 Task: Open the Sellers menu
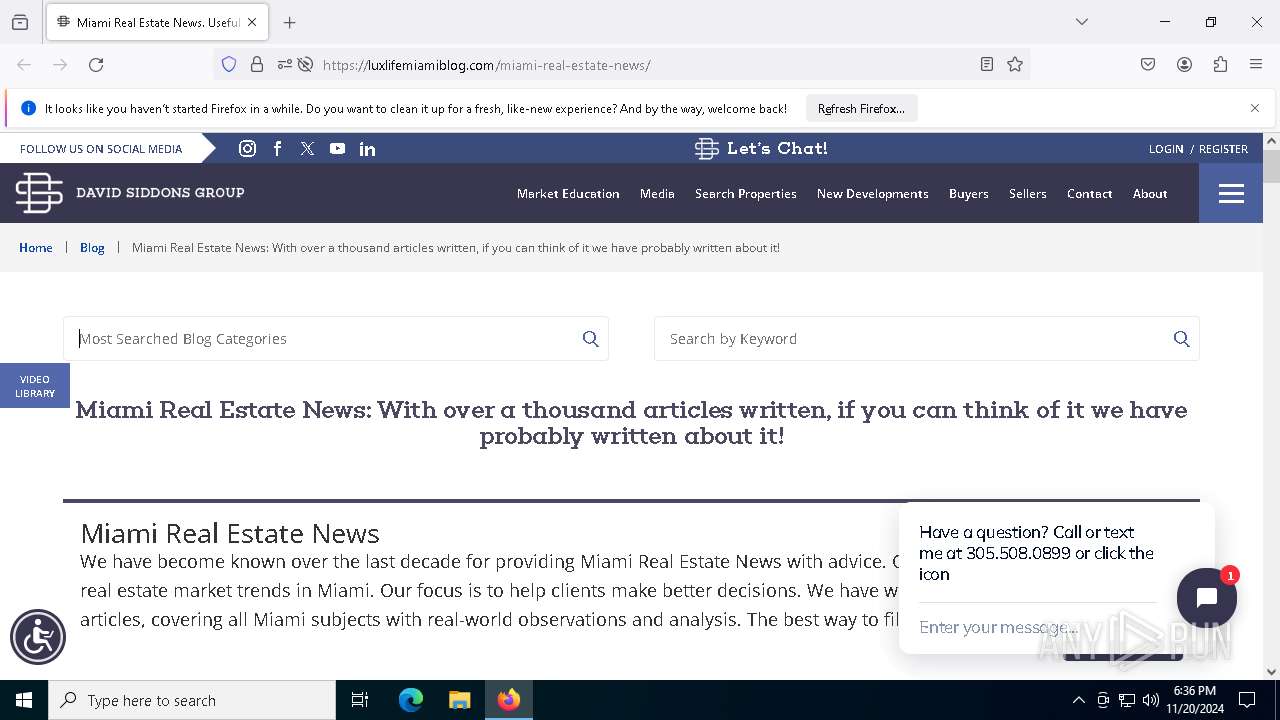tap(1028, 194)
